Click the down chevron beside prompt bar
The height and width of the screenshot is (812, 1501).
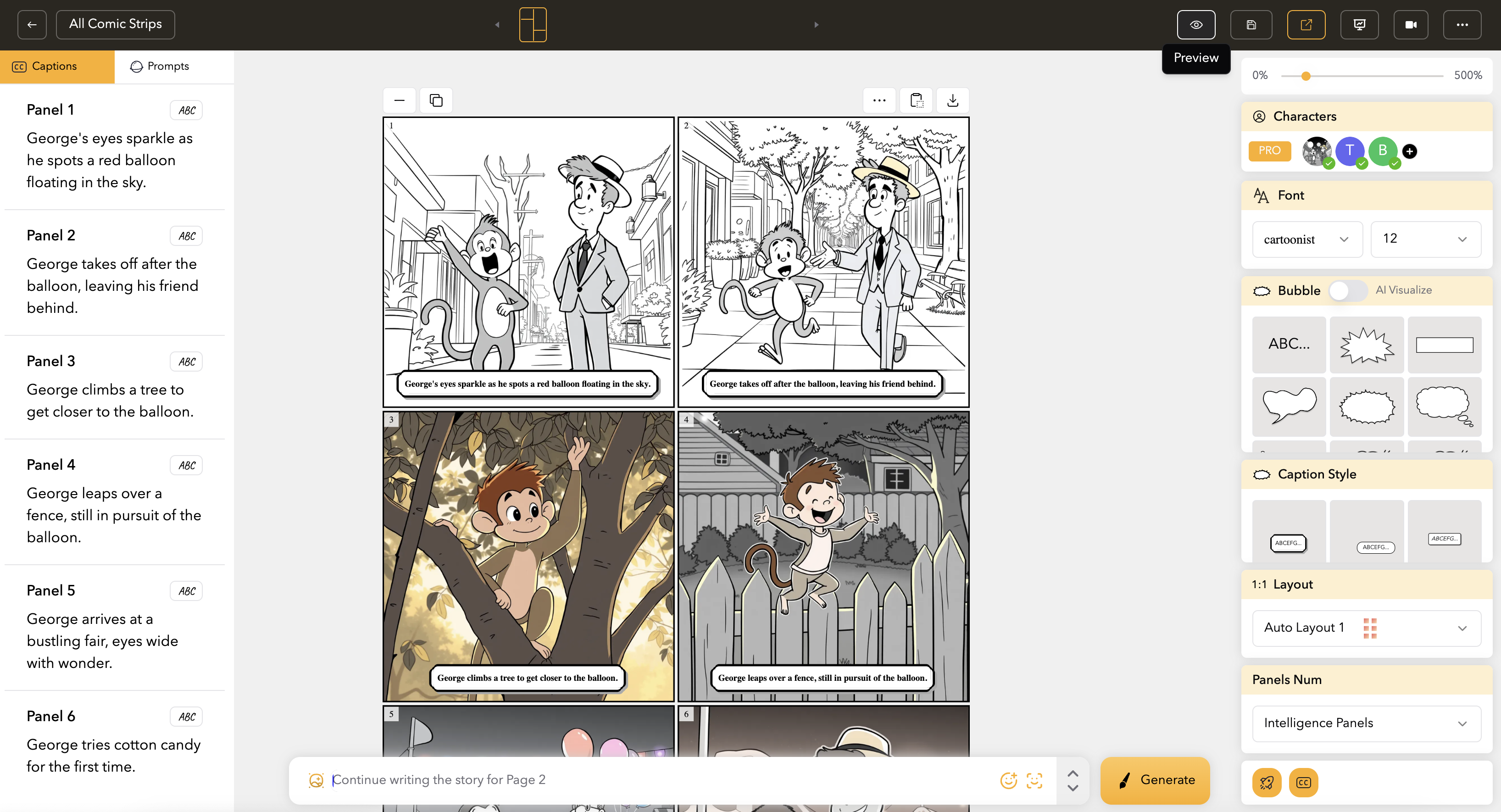(1073, 788)
